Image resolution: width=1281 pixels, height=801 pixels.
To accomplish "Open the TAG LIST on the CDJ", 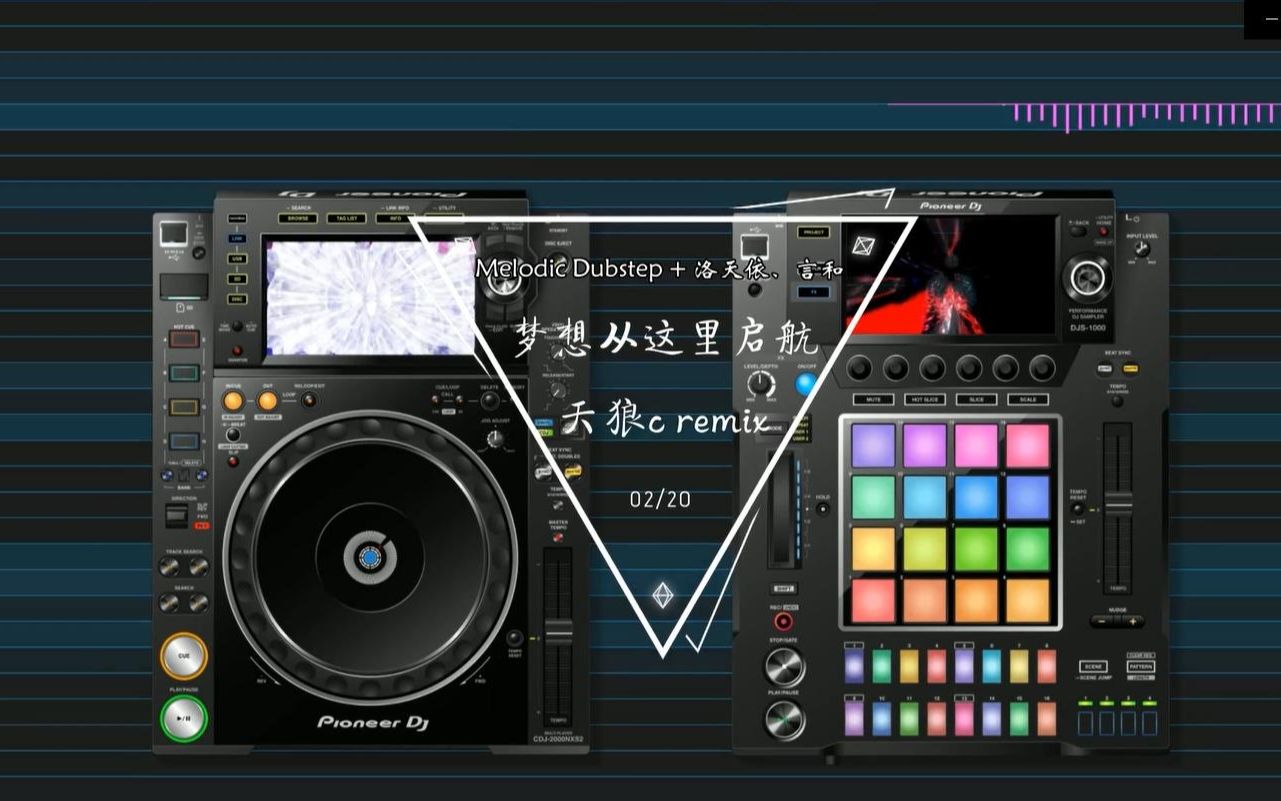I will point(346,218).
